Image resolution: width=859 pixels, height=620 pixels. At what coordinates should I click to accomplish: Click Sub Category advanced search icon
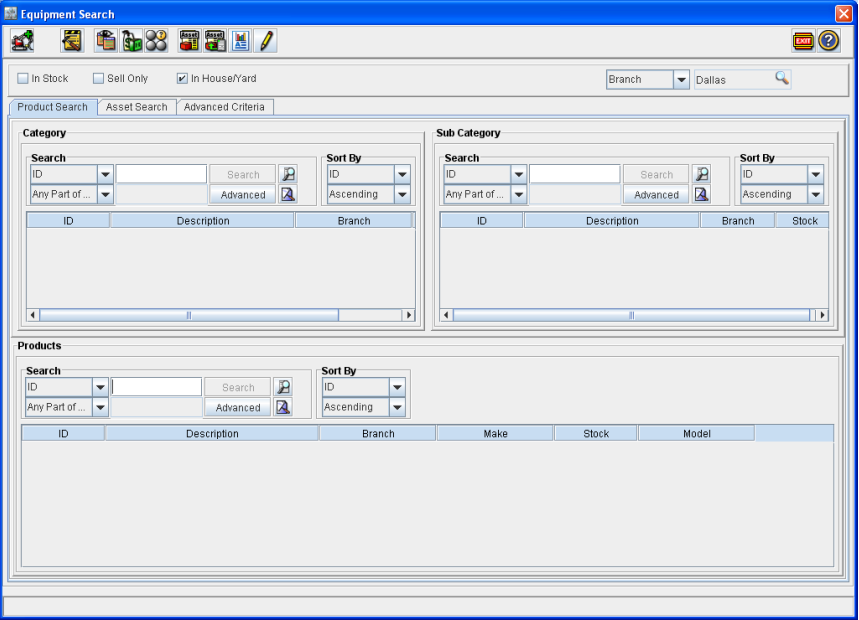point(702,194)
